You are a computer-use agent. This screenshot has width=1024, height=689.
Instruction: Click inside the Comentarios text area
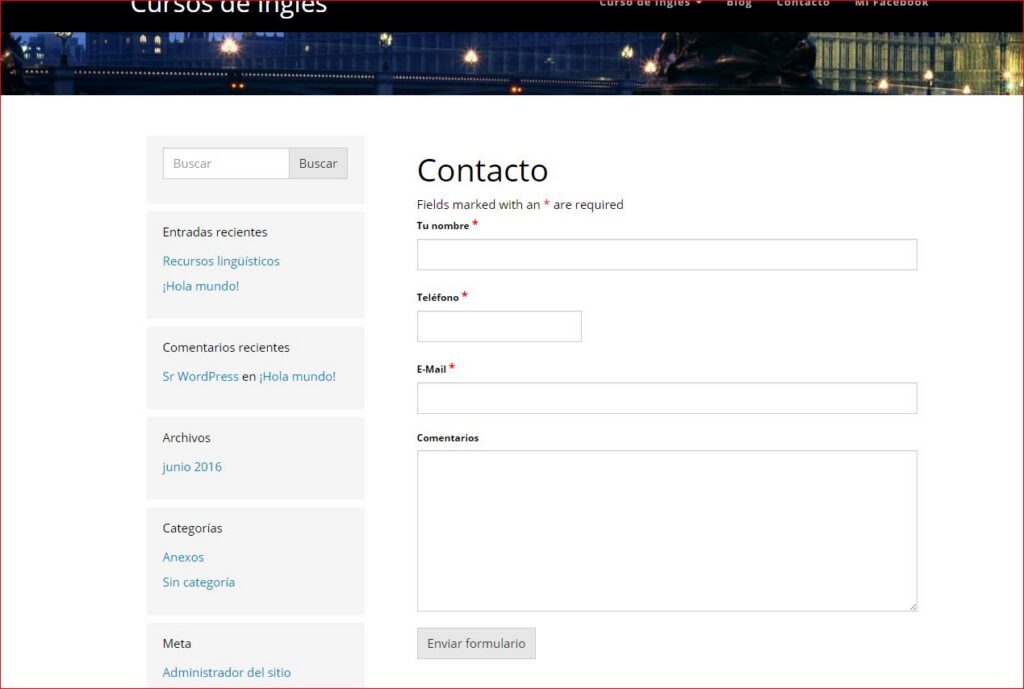[667, 531]
